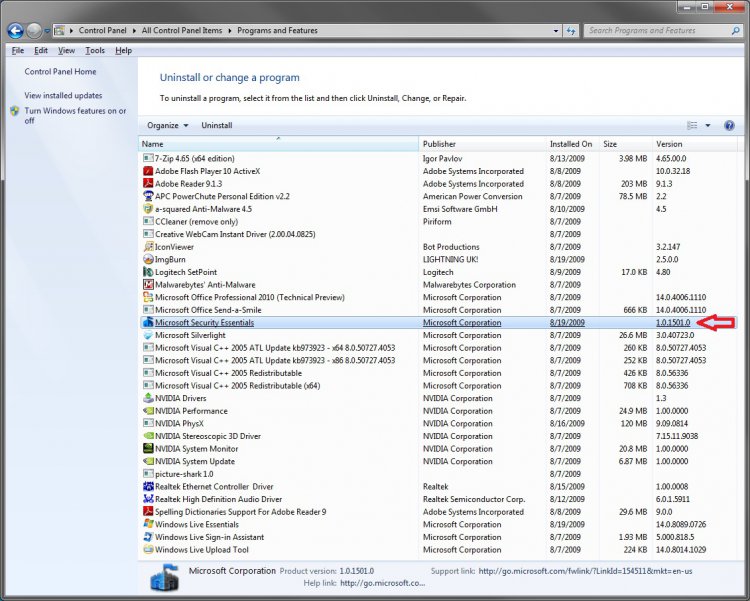Select the Realtek Ethernet Controller Driver icon

point(148,486)
